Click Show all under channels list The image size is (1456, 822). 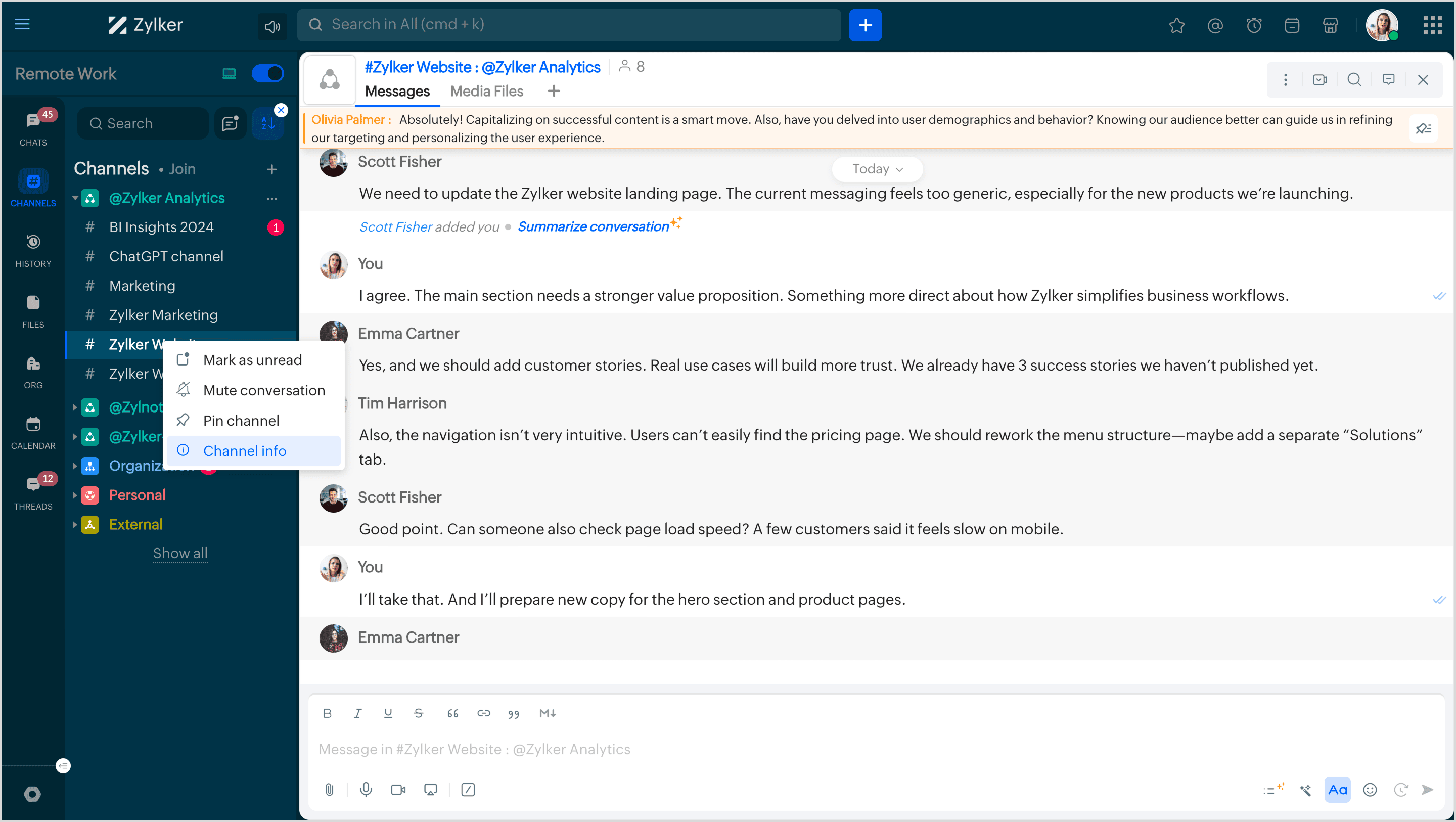click(x=180, y=553)
